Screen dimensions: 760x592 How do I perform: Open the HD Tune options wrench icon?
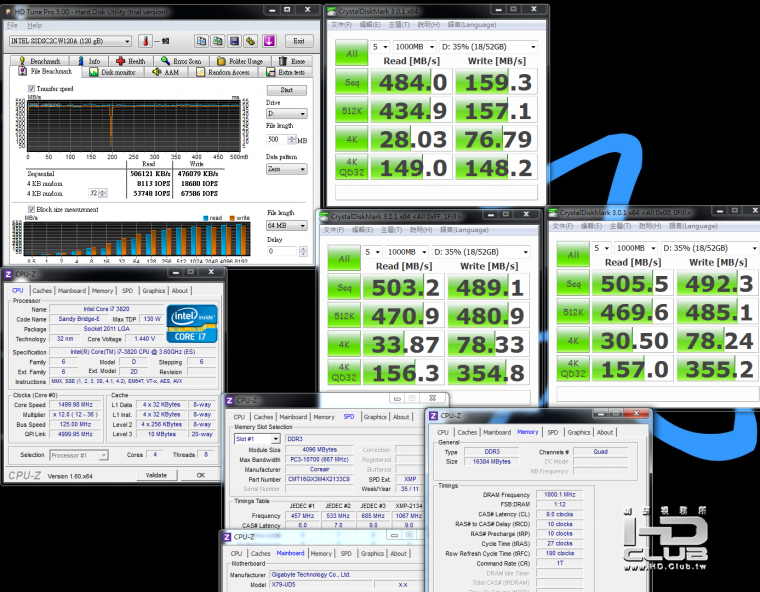(251, 41)
